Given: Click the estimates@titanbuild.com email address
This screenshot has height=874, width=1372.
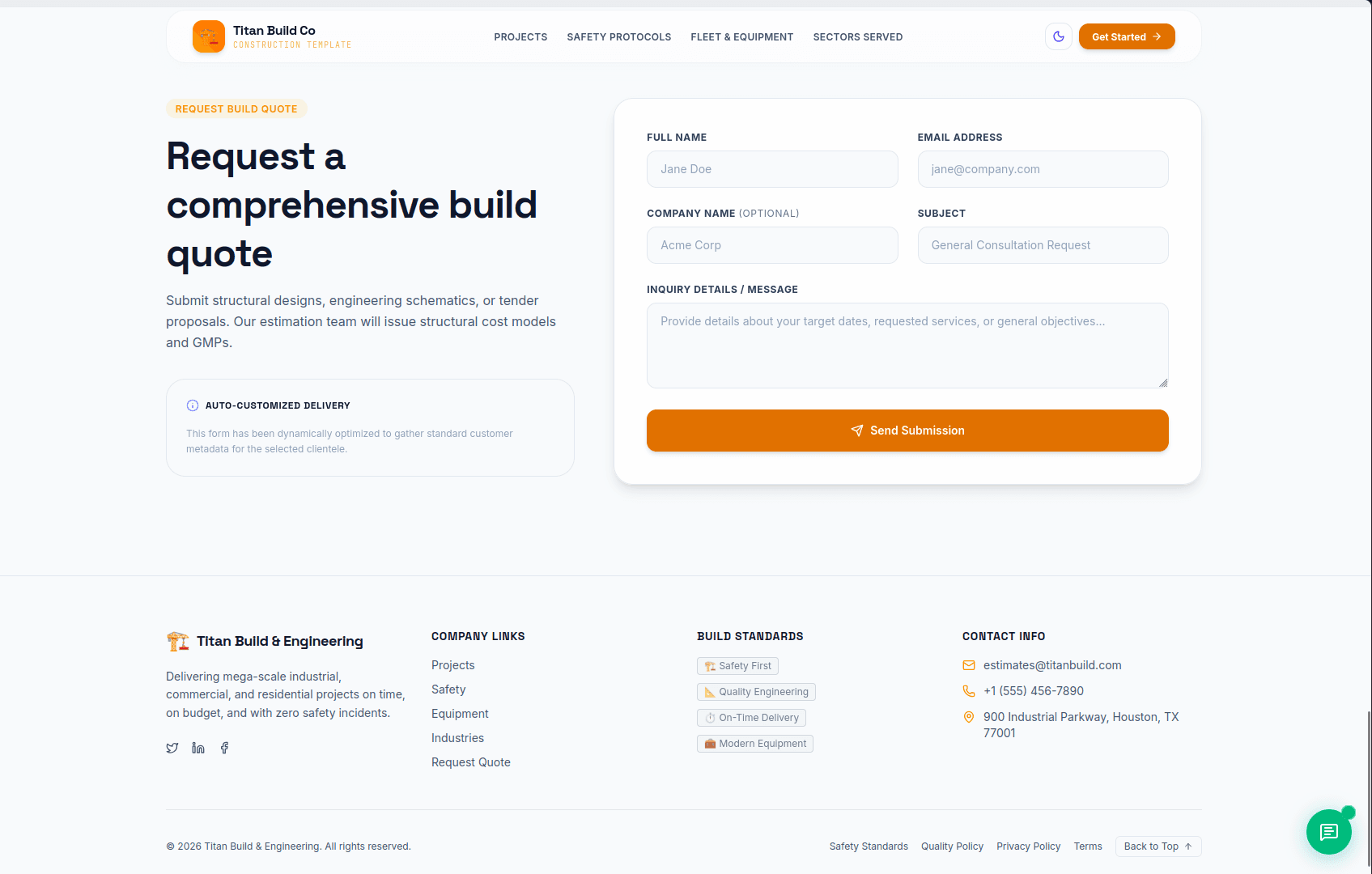Looking at the screenshot, I should click(1052, 665).
